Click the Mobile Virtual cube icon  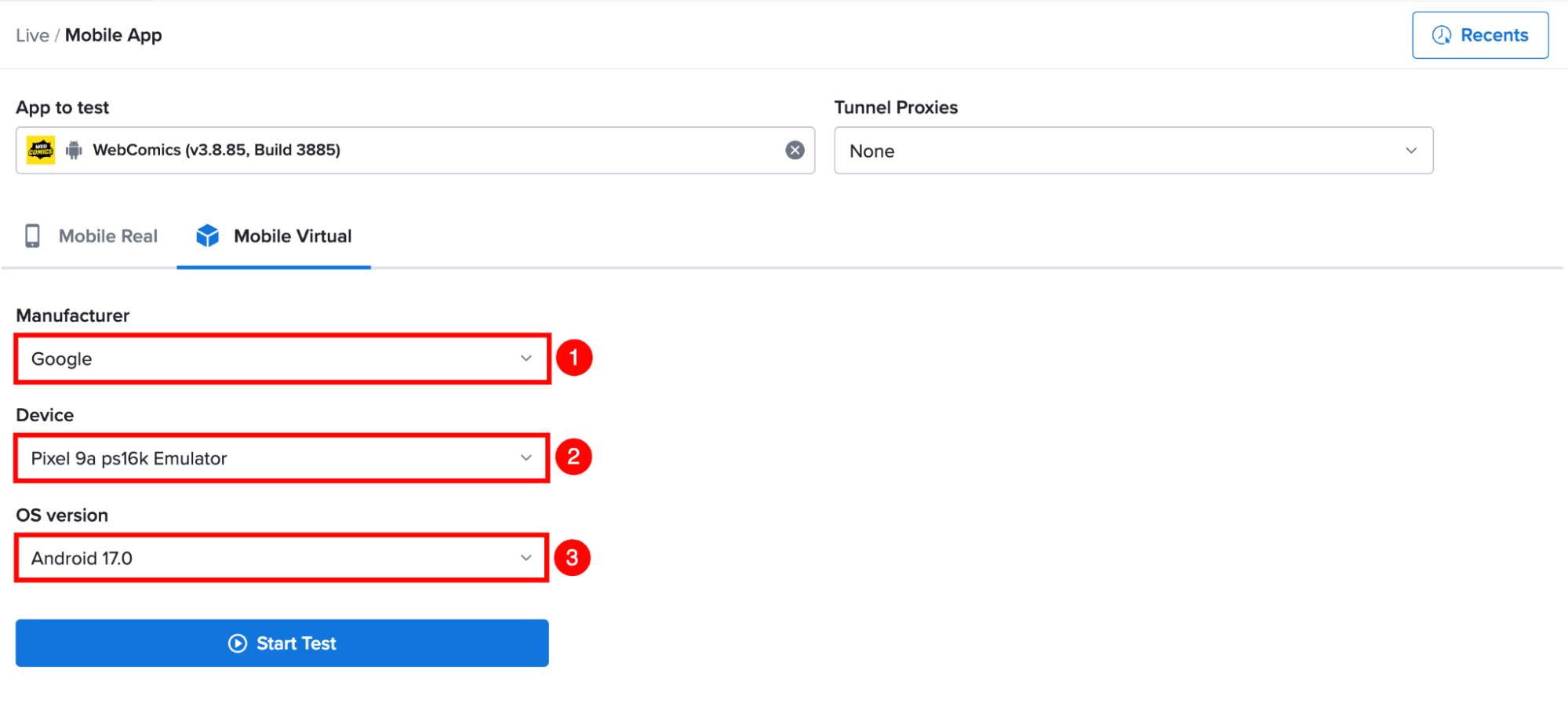[208, 235]
